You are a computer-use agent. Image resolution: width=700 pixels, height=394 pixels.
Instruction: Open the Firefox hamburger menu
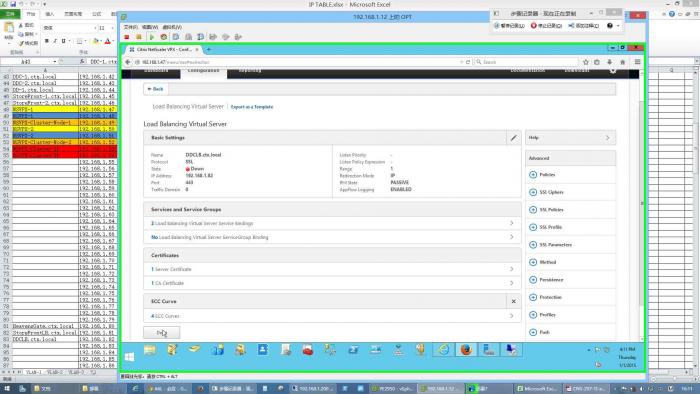pyautogui.click(x=638, y=62)
